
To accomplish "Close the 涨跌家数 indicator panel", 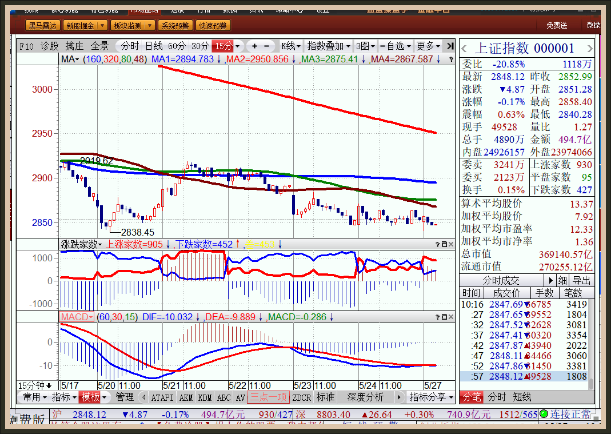I will point(451,244).
